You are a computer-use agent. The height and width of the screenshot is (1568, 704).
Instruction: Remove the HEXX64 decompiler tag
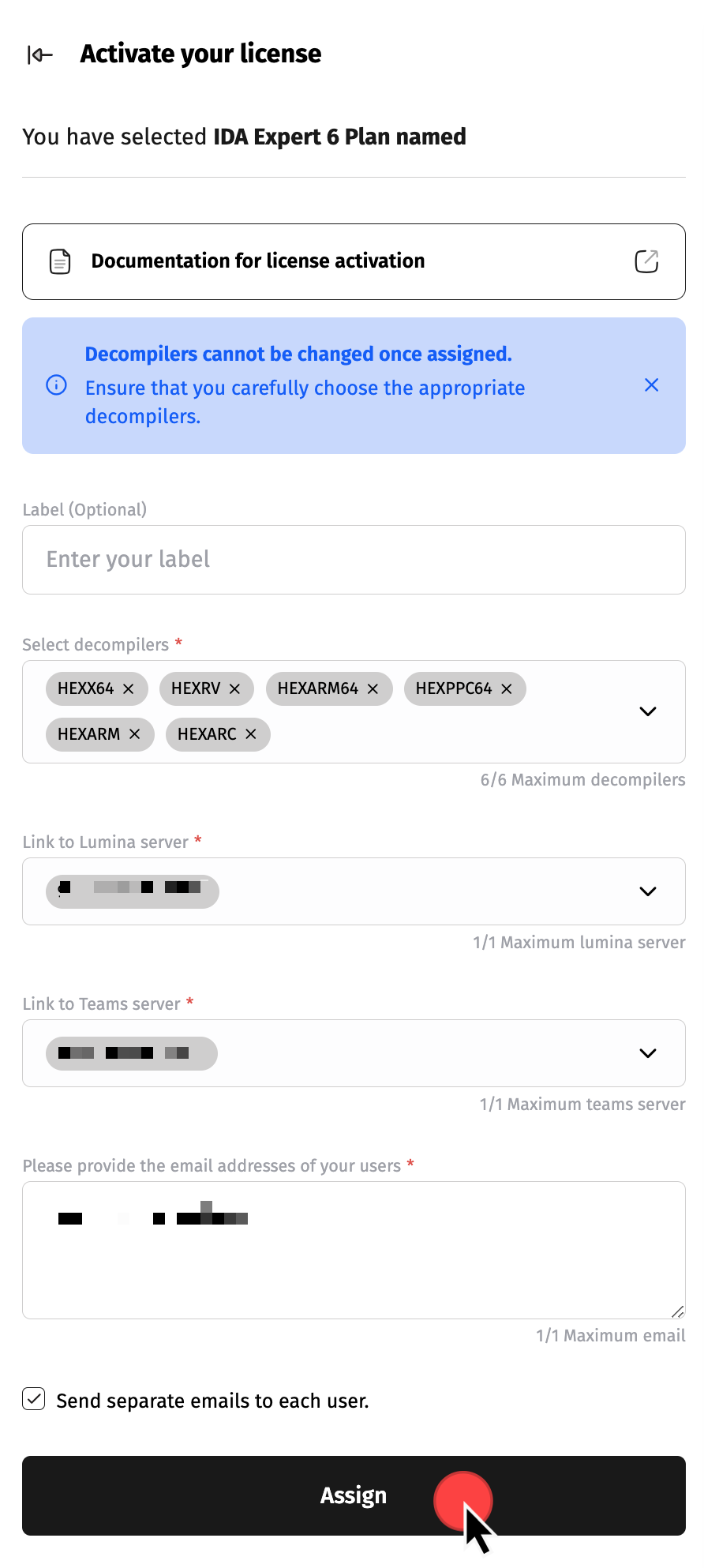click(129, 689)
